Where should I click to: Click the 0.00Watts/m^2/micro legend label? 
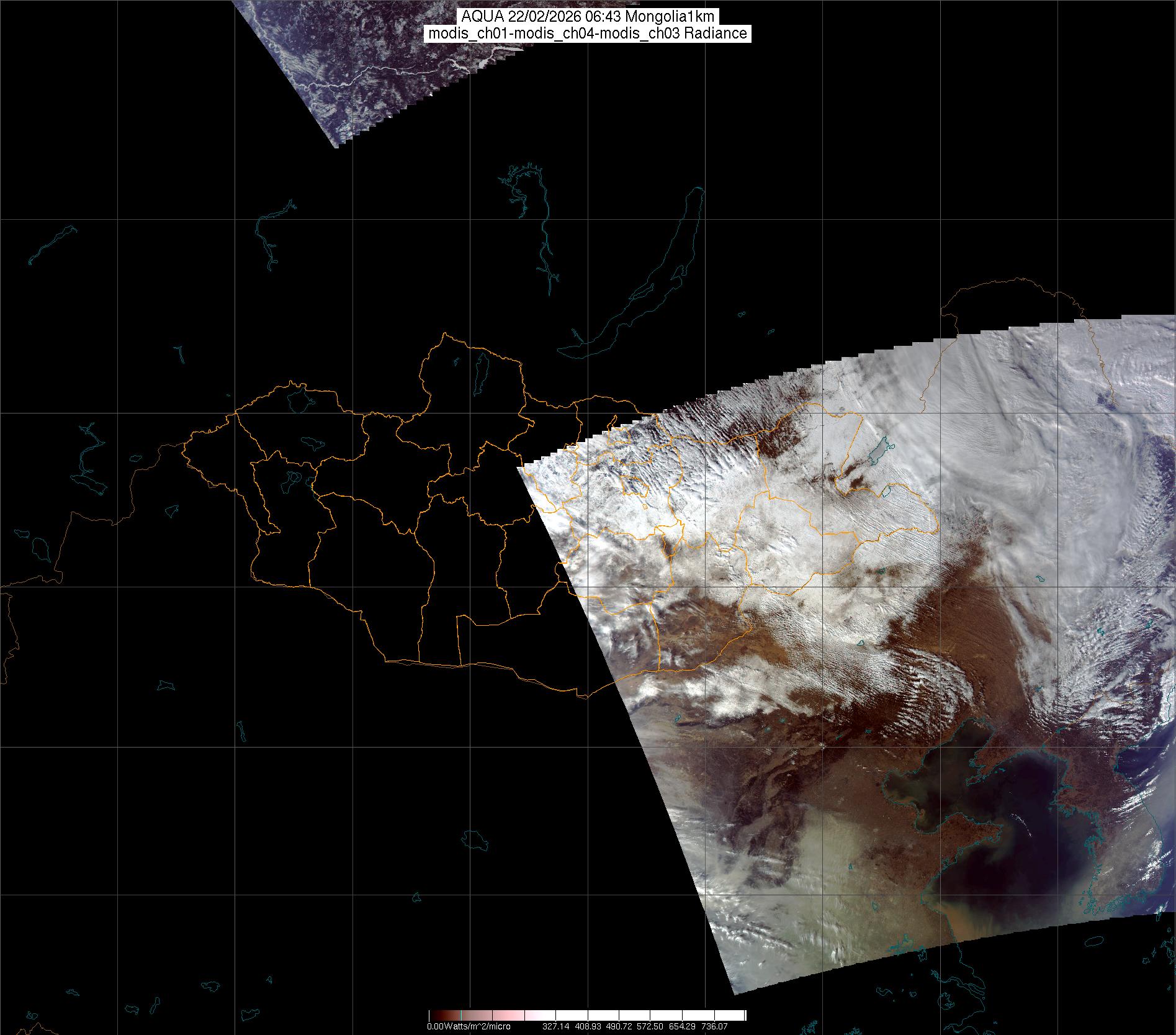tap(469, 1026)
